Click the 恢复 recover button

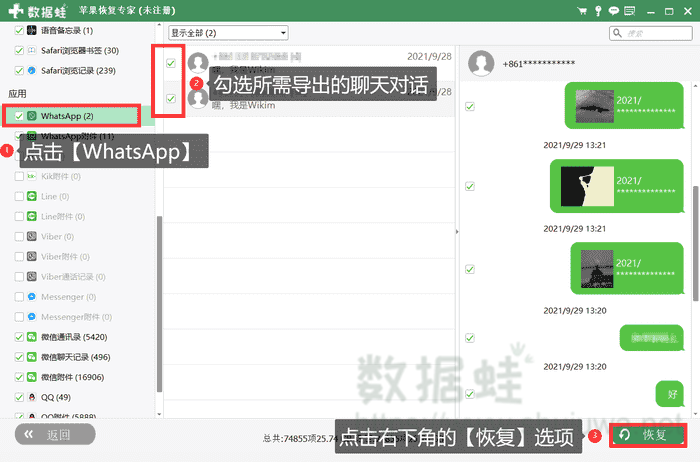648,435
